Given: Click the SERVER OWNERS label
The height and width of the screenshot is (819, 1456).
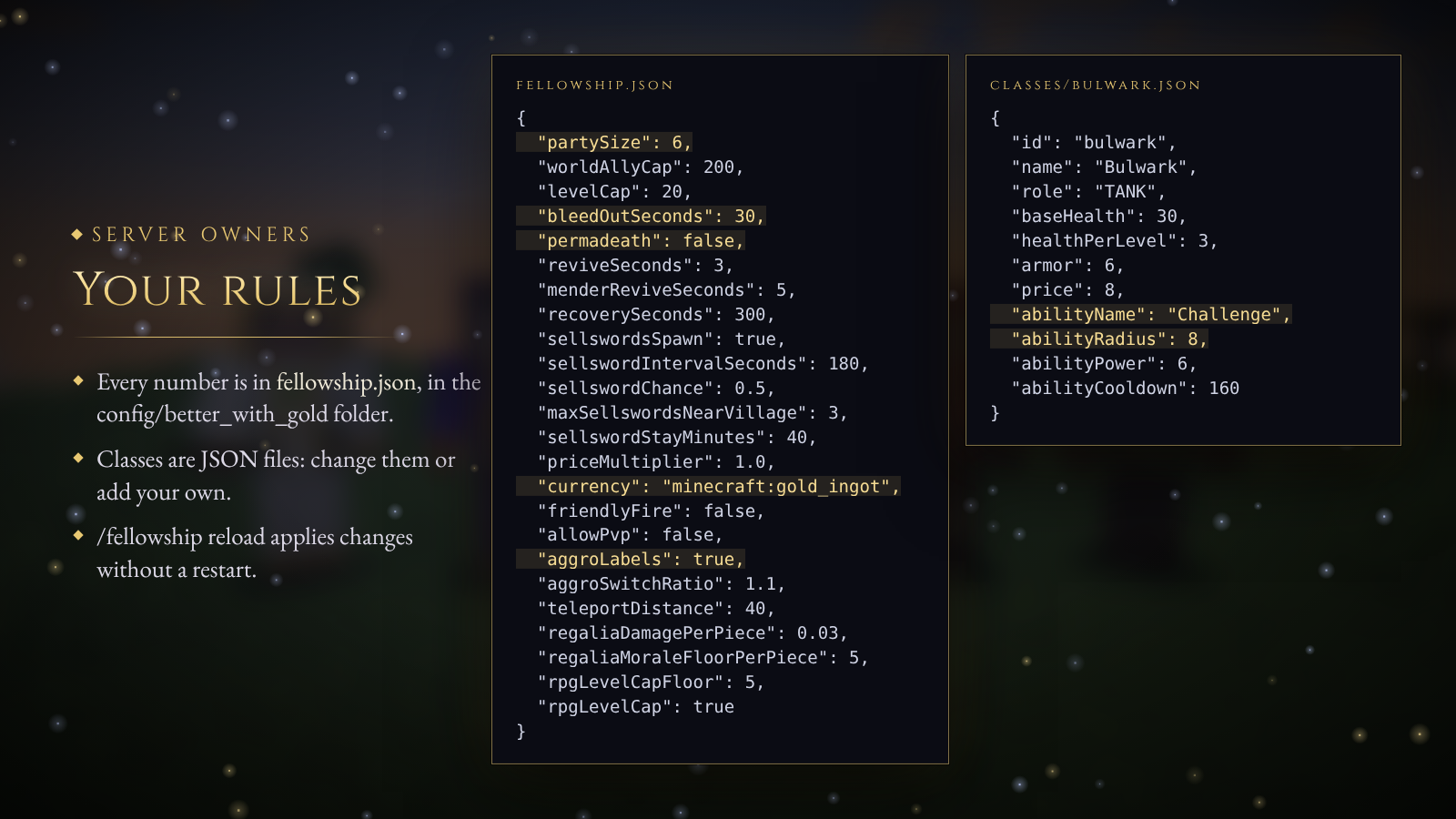Looking at the screenshot, I should pyautogui.click(x=201, y=235).
